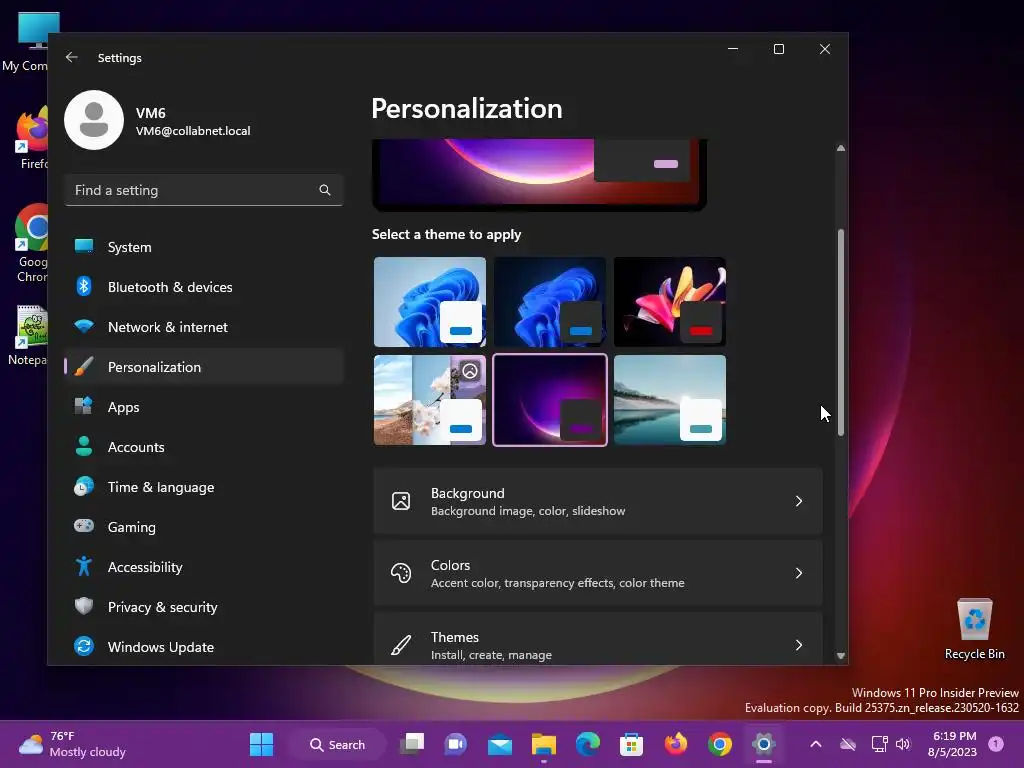Click the search magnifier in Find a setting
Screen dimensions: 1024x768
[325, 190]
